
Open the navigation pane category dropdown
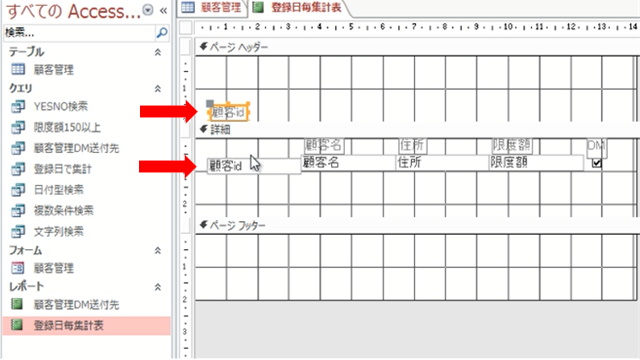(148, 10)
